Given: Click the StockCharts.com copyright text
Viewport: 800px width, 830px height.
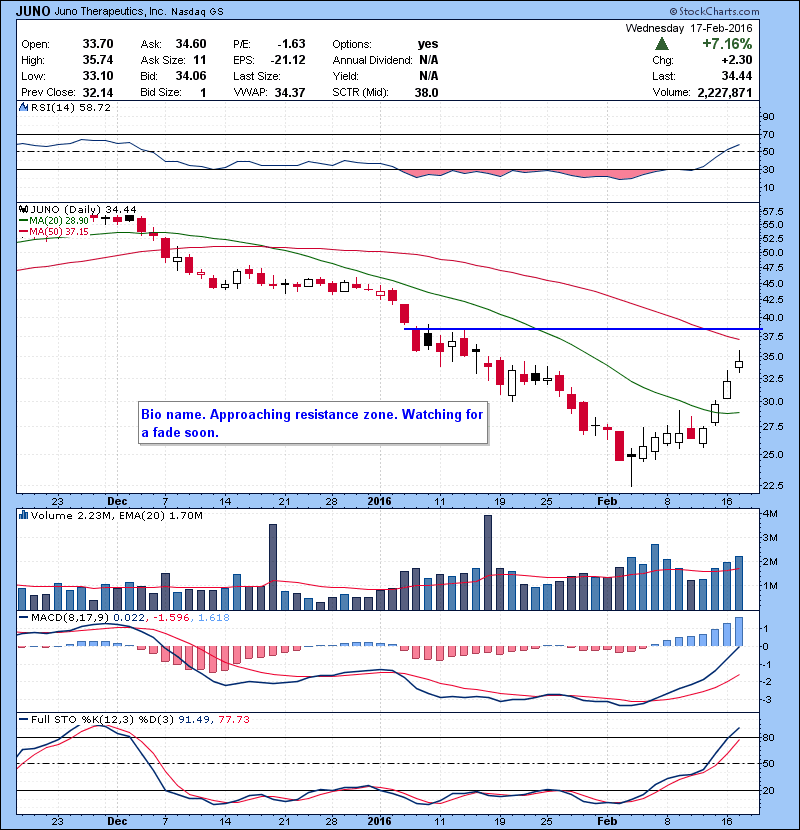Looking at the screenshot, I should [714, 11].
